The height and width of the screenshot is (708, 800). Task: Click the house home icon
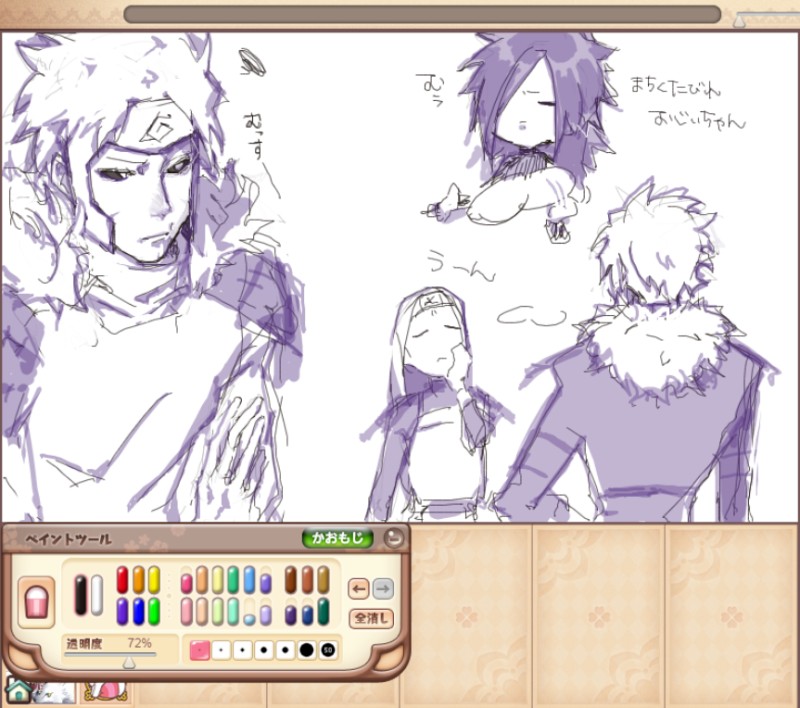pos(18,691)
